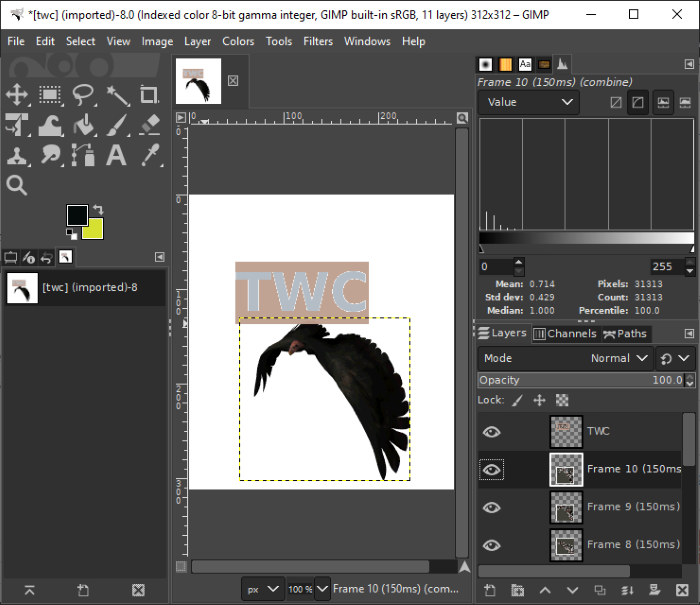700x605 pixels.
Task: Select the Eraser tool
Action: 149,125
